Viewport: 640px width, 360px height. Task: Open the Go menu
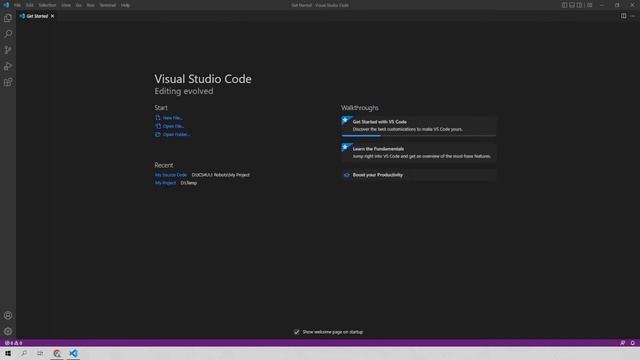click(x=78, y=5)
